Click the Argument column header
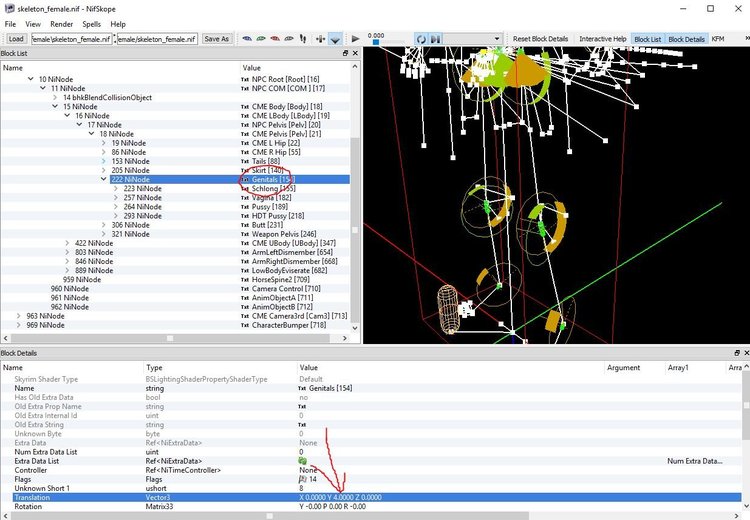750x520 pixels. 623,367
